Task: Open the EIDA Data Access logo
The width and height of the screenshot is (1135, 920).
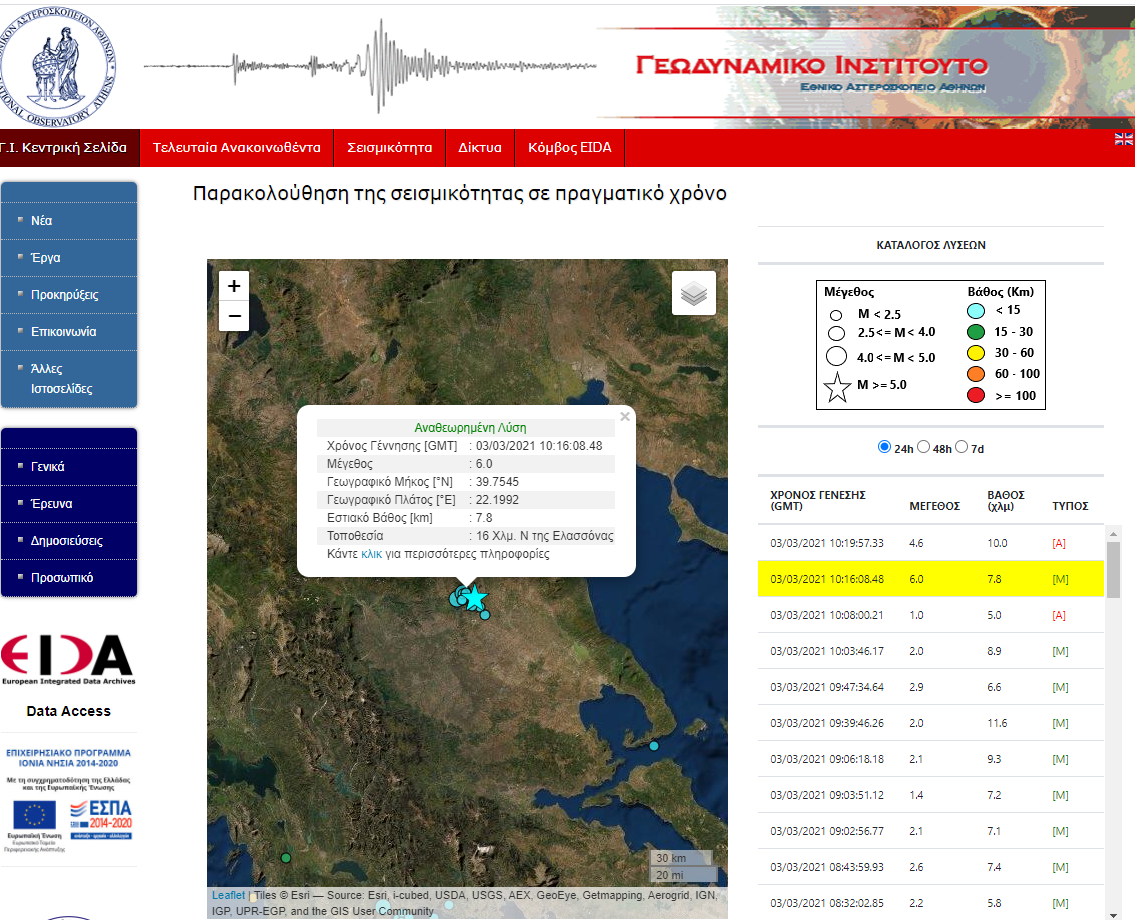Action: pos(67,659)
